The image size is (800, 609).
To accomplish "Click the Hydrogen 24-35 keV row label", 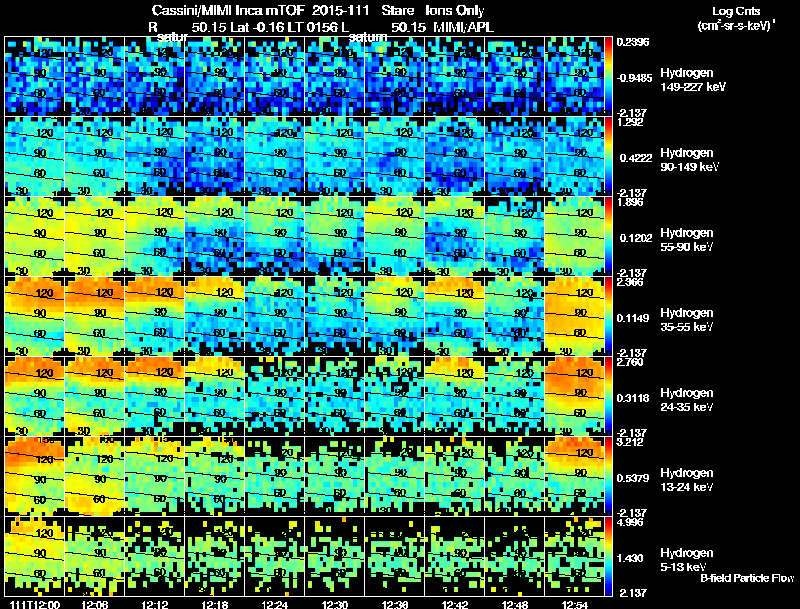I will (x=687, y=400).
